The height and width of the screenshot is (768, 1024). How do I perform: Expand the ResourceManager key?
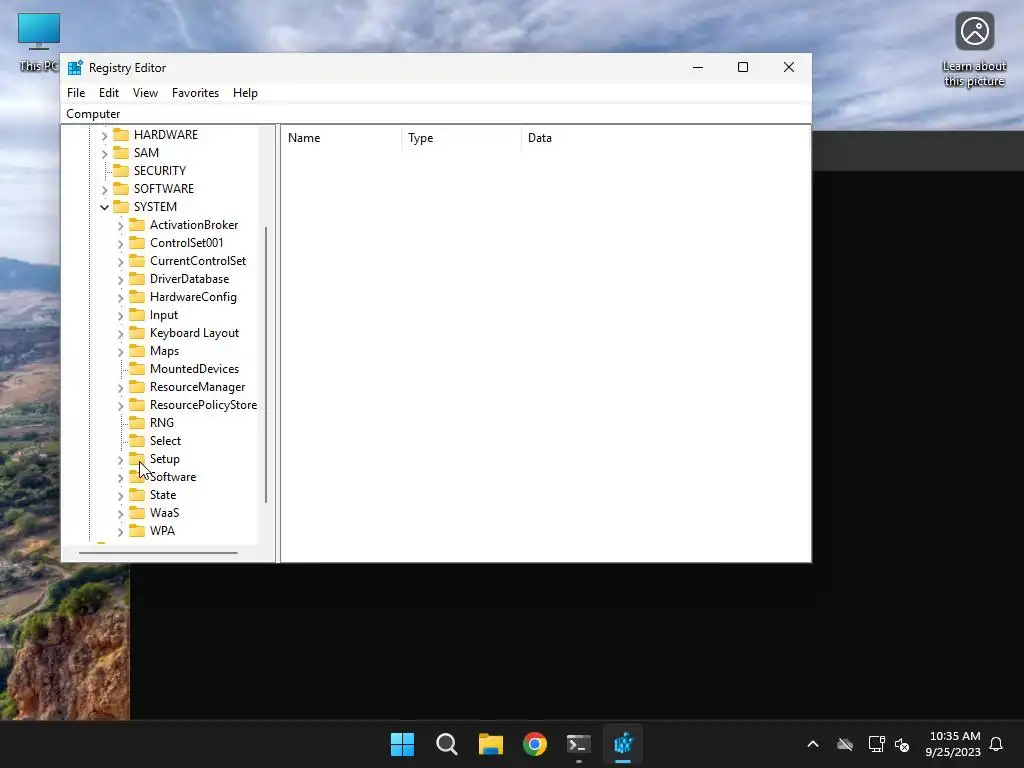pos(120,388)
